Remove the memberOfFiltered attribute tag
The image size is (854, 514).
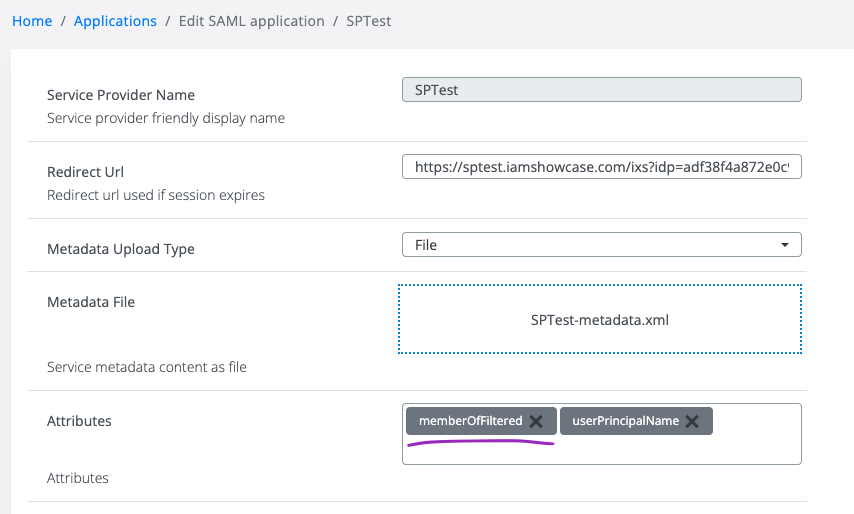(x=536, y=421)
